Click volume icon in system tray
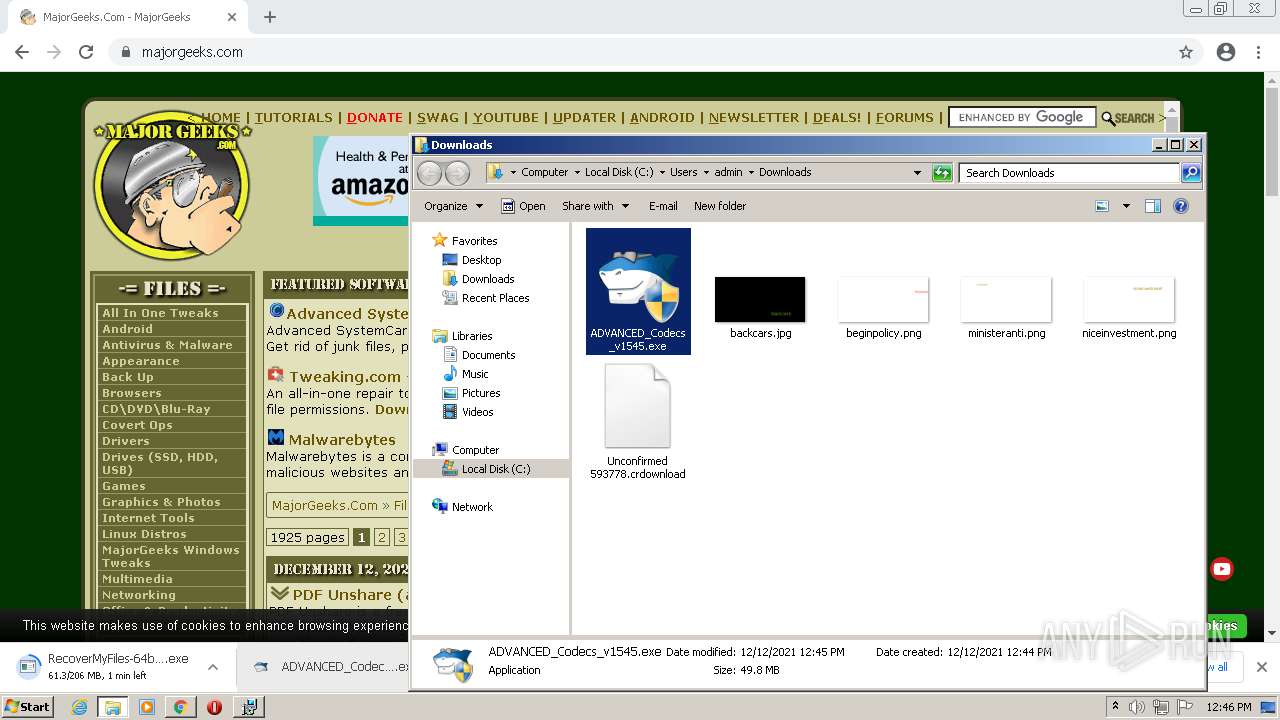The height and width of the screenshot is (720, 1280). click(x=1137, y=707)
